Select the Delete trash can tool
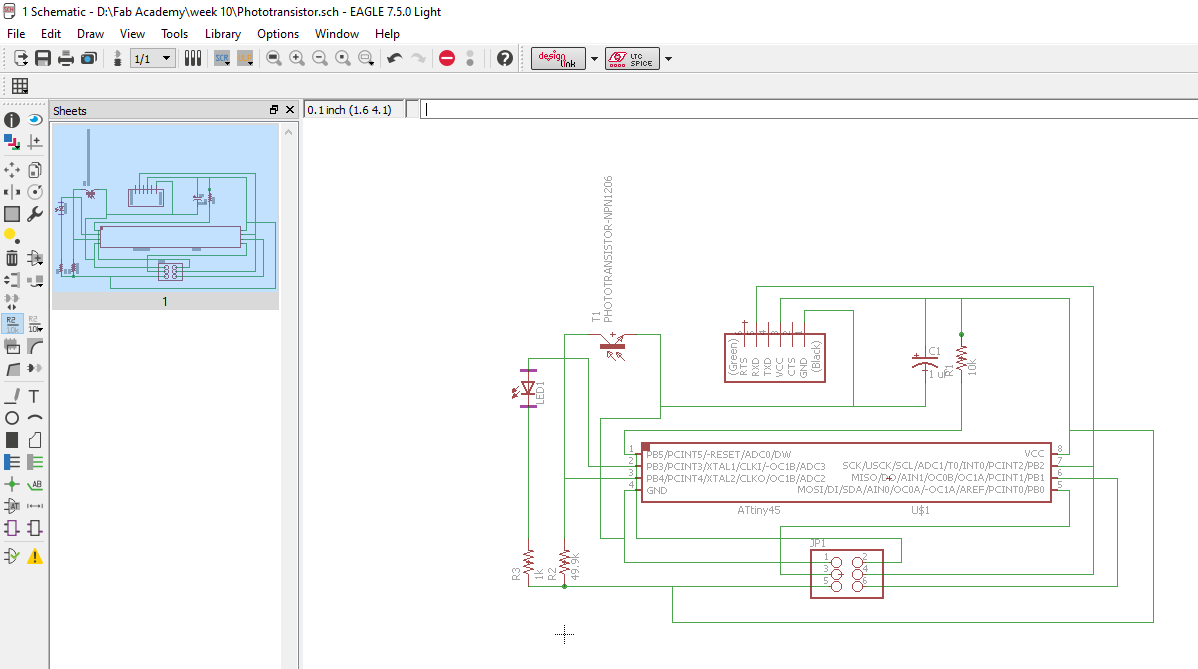The image size is (1198, 669). tap(12, 258)
